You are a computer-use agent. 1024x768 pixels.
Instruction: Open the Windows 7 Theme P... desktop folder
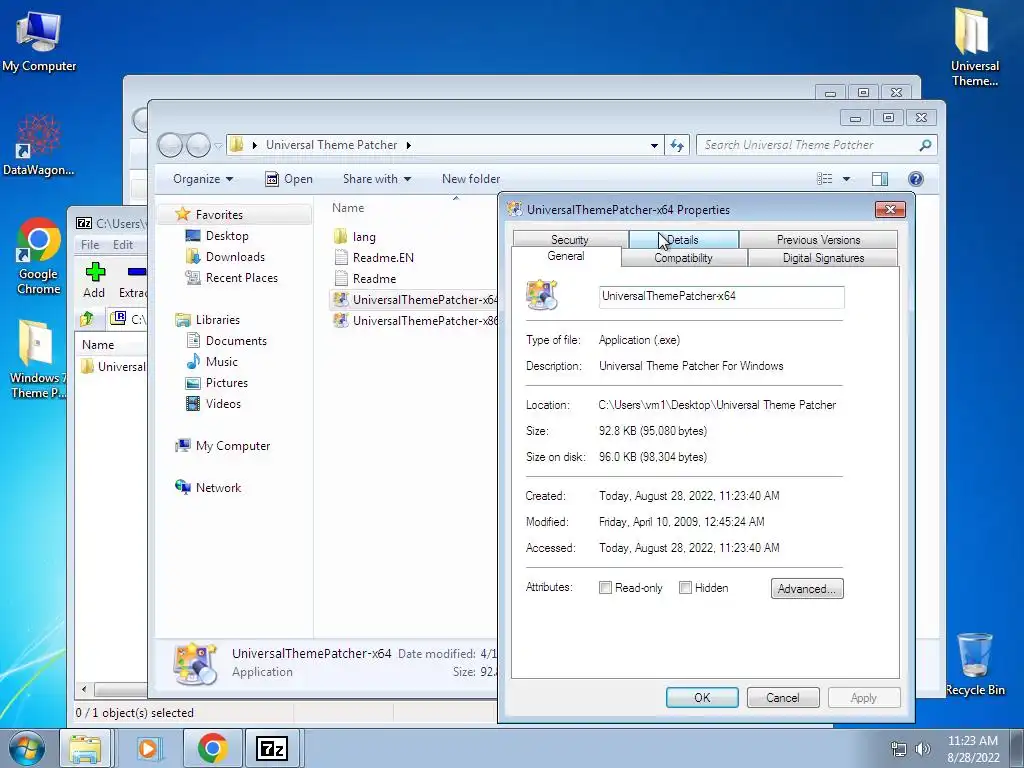click(x=37, y=358)
